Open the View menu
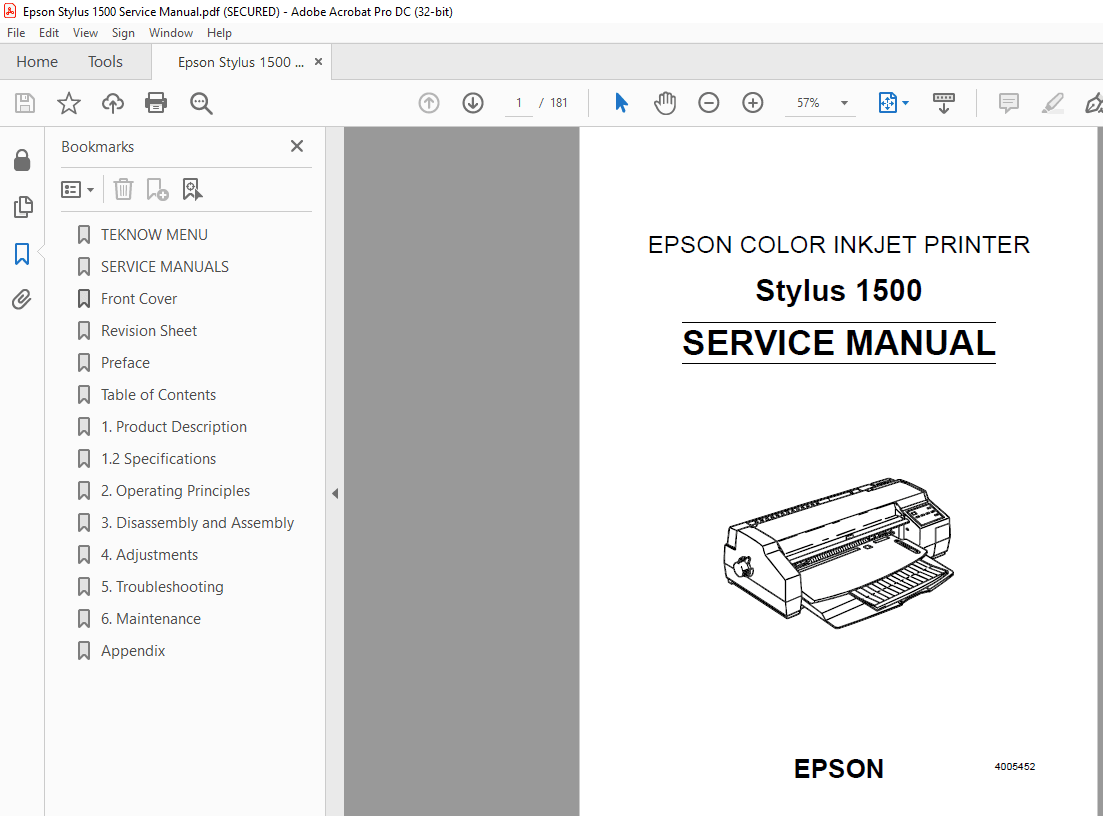 pyautogui.click(x=85, y=32)
